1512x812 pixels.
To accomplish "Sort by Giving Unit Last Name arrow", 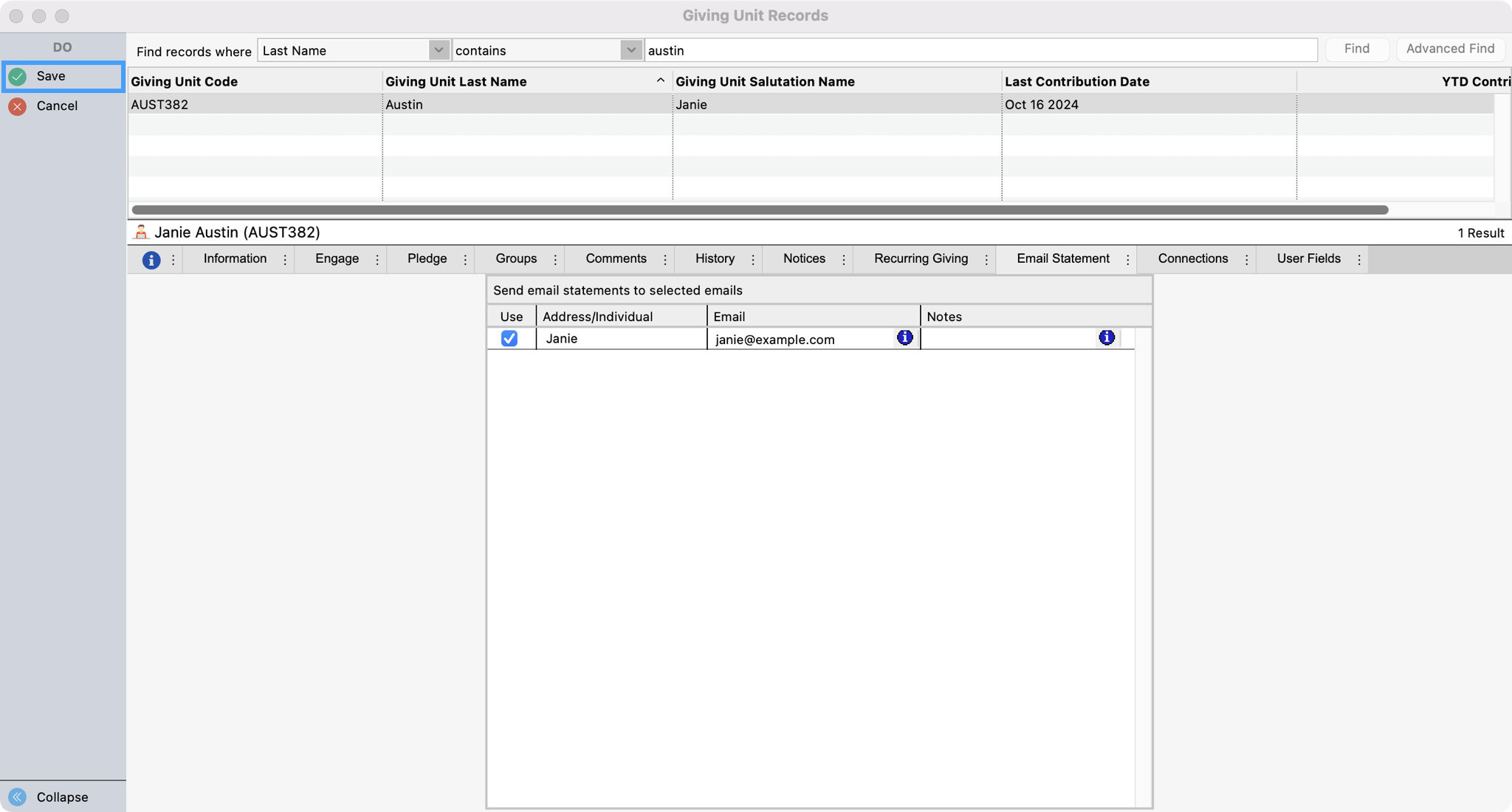I will 660,81.
